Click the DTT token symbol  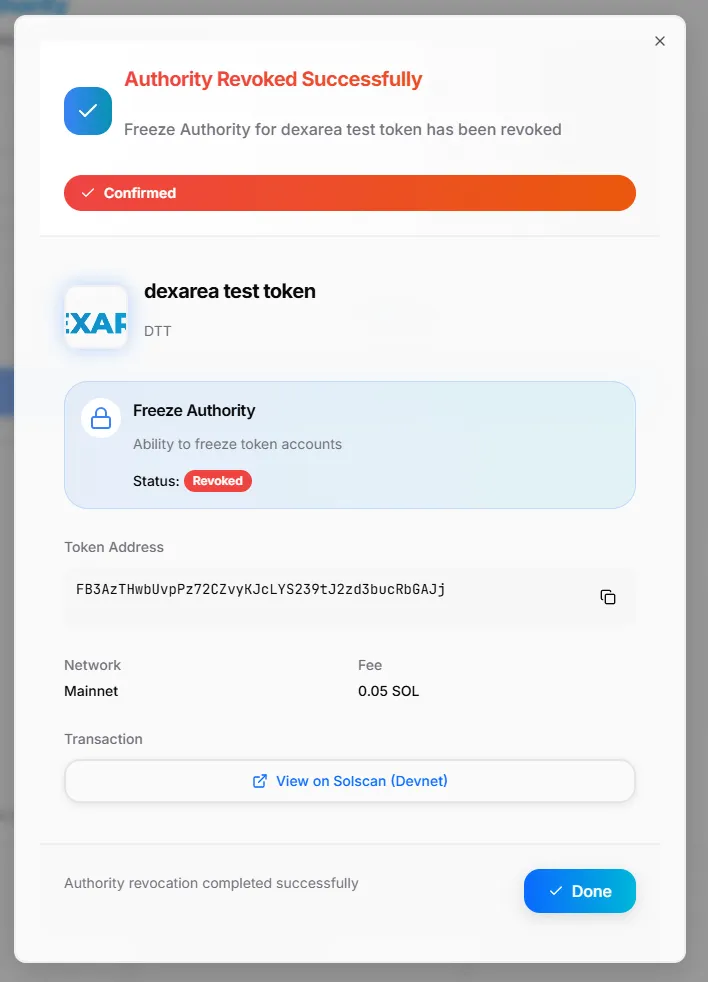tap(158, 331)
